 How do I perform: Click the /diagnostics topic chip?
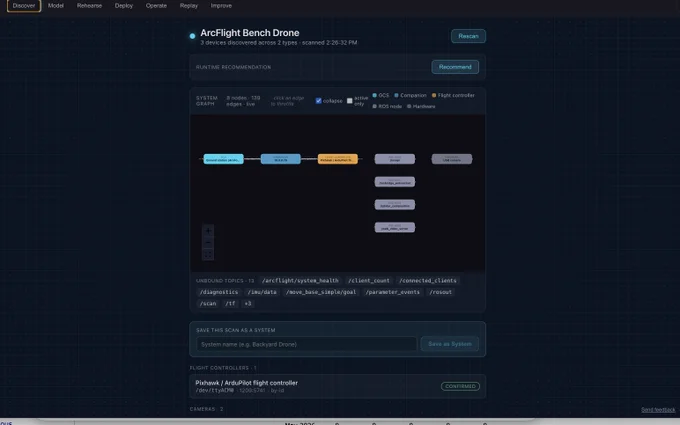219,292
